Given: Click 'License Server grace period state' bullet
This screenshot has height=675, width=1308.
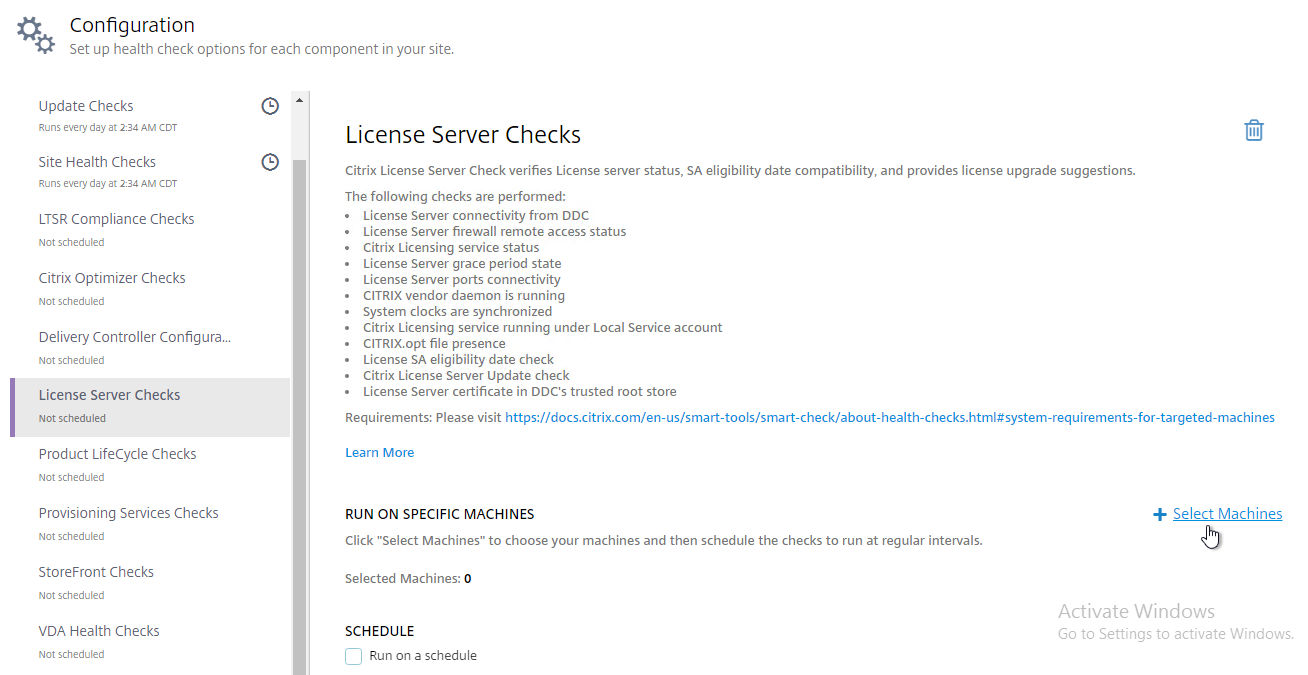Looking at the screenshot, I should tap(462, 264).
